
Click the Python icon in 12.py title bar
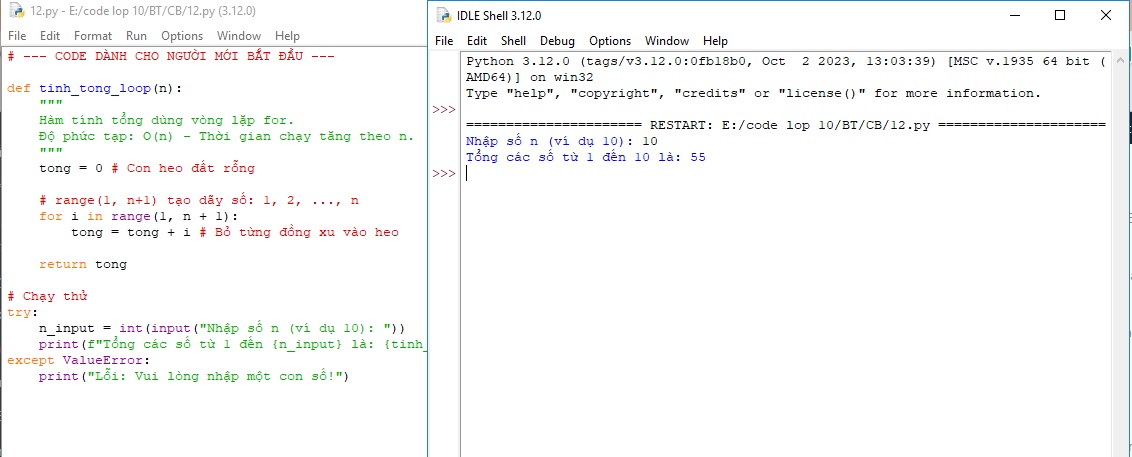17,11
